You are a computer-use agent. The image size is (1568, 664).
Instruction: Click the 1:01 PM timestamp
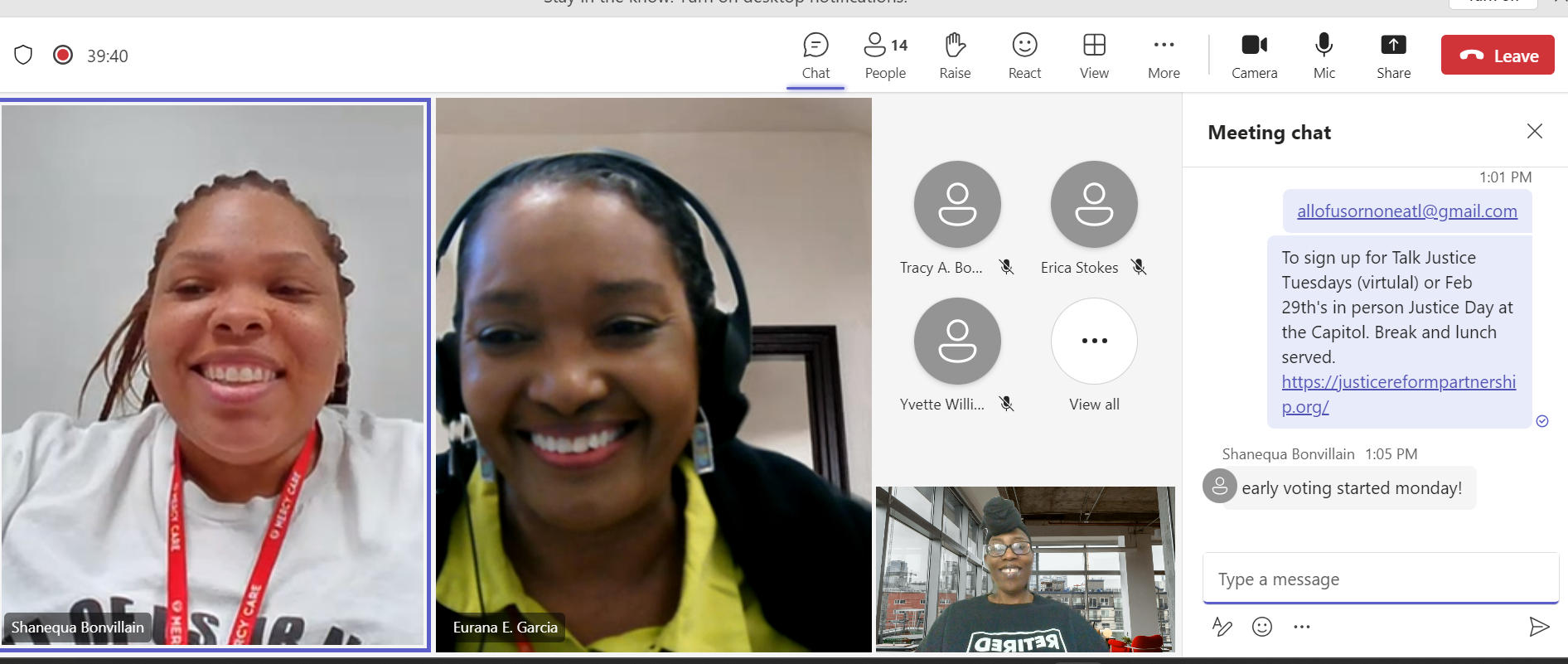(1505, 177)
